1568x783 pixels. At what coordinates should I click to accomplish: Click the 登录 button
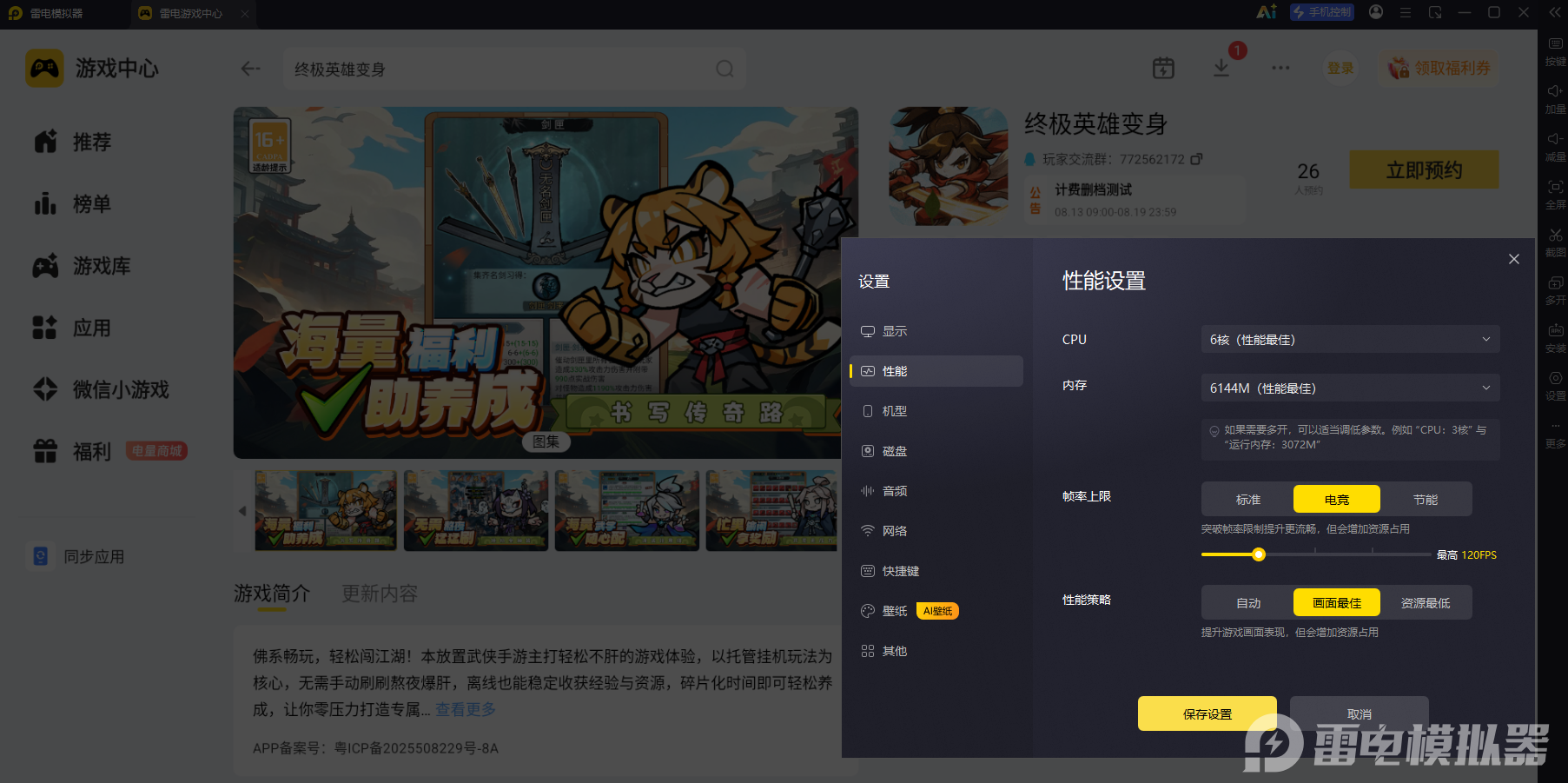point(1340,68)
